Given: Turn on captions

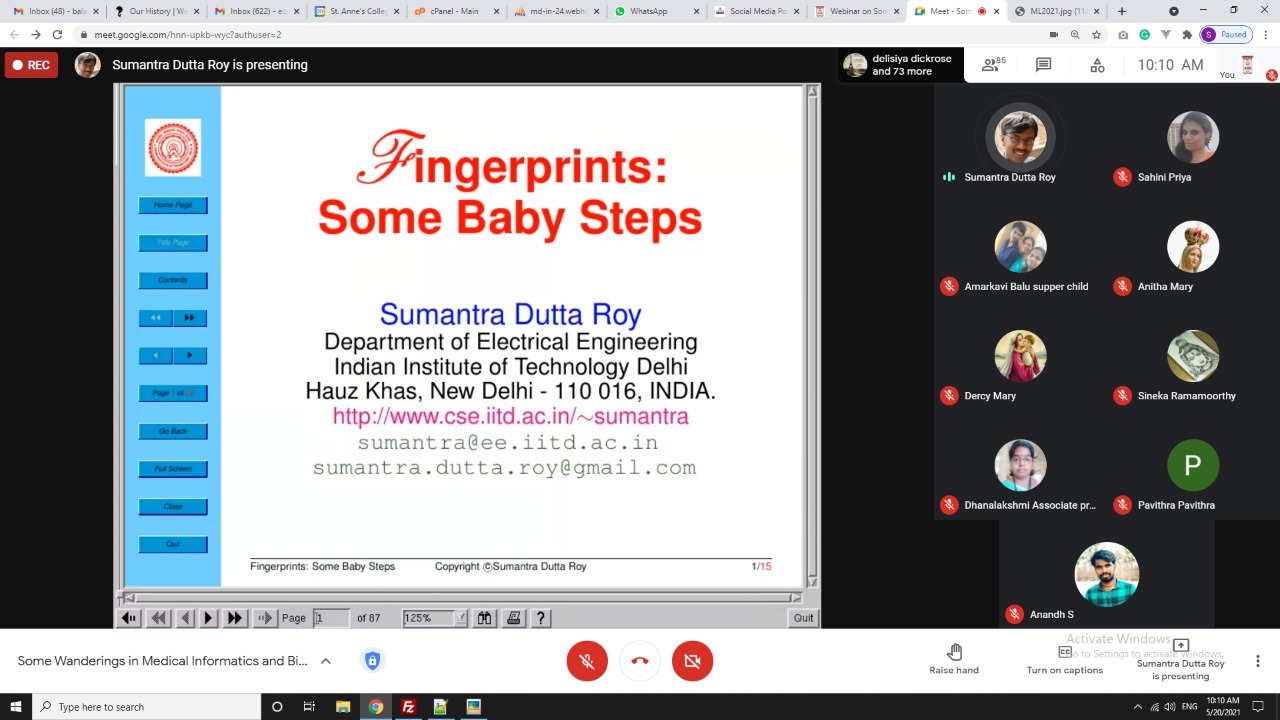Looking at the screenshot, I should 1065,660.
